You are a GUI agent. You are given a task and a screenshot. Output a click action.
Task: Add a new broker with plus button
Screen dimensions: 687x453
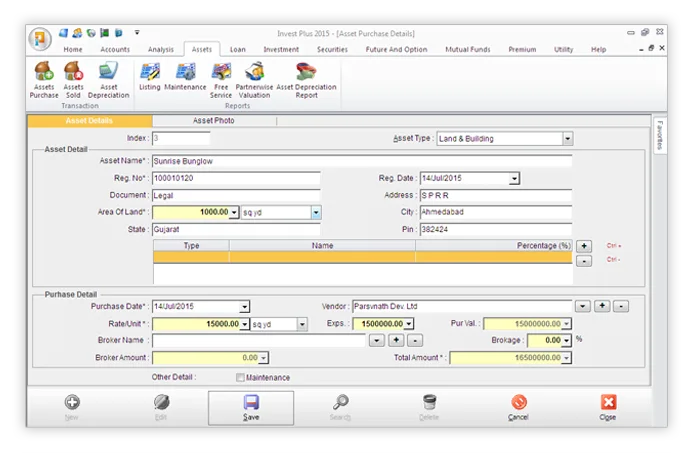[x=396, y=340]
